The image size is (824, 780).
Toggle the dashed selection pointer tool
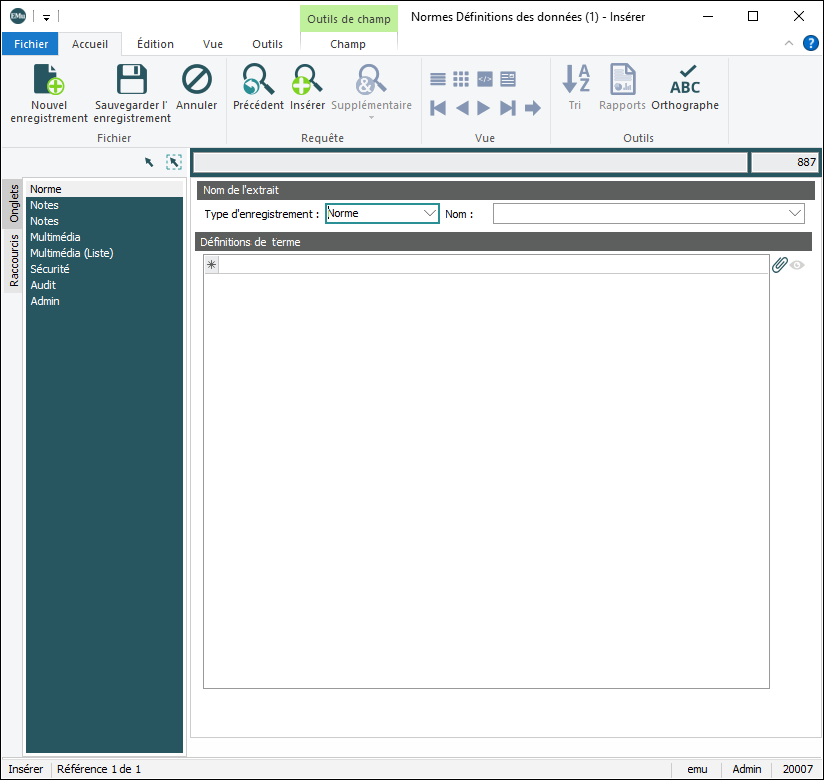[x=174, y=162]
